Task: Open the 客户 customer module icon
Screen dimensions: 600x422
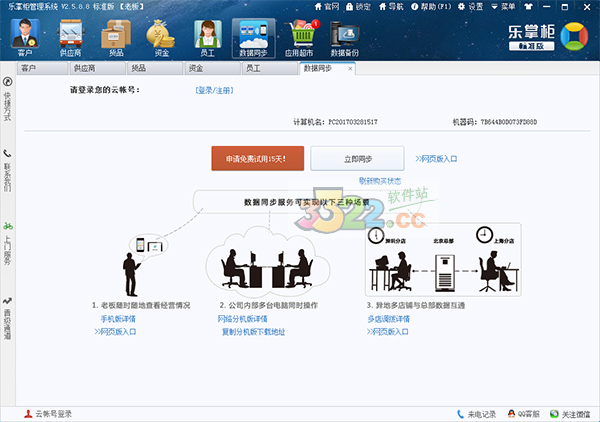Action: click(x=25, y=38)
